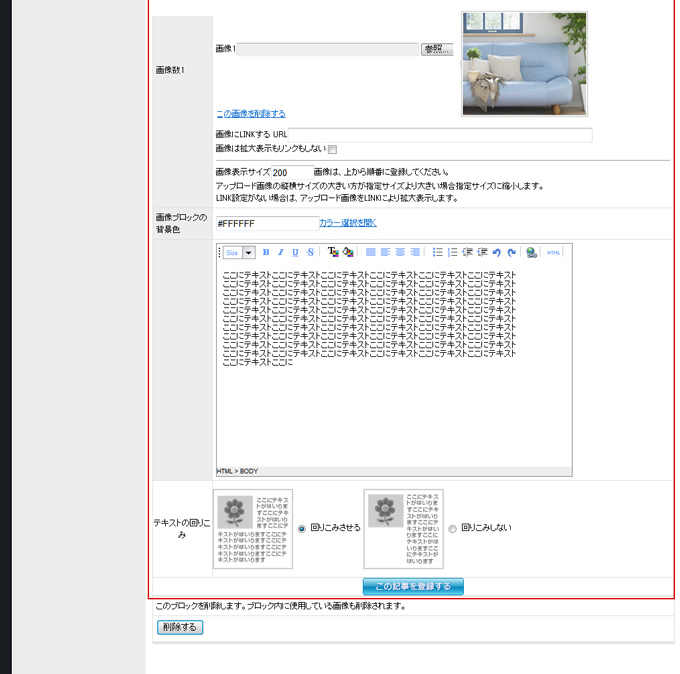Image resolution: width=680 pixels, height=674 pixels.
Task: Click この画像を削除する link
Action: click(251, 113)
